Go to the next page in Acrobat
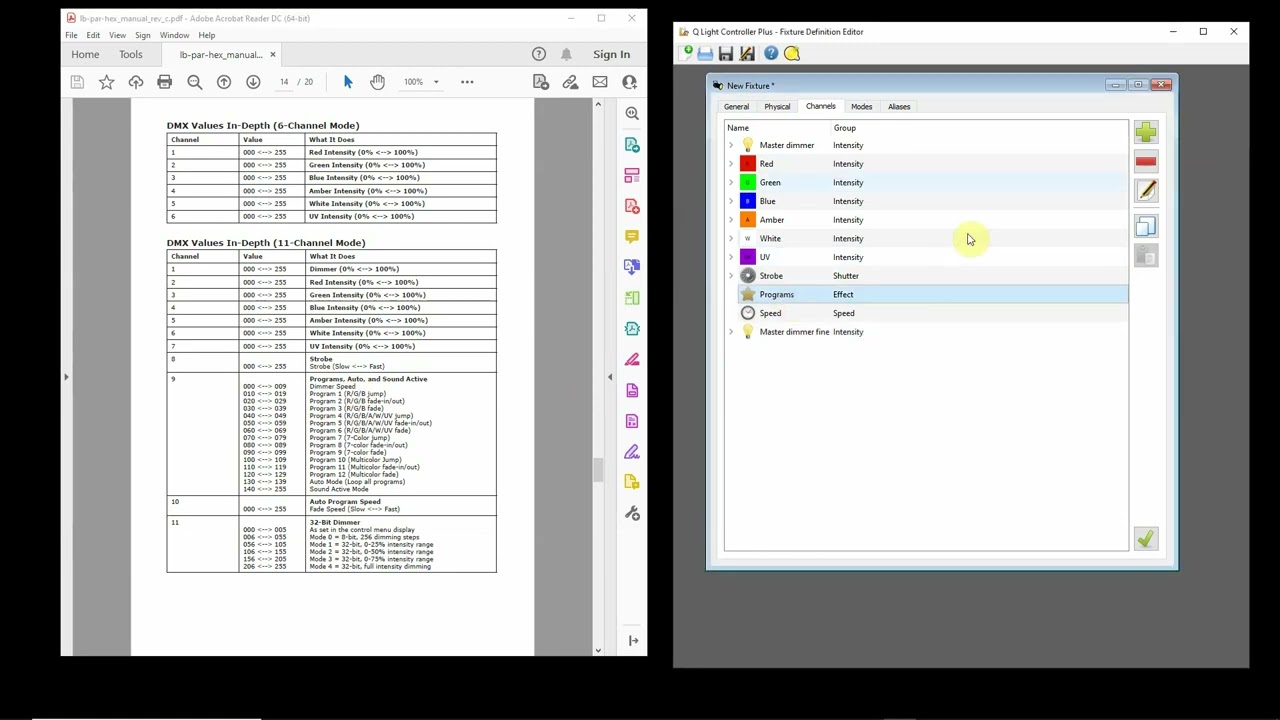The width and height of the screenshot is (1280, 720). pyautogui.click(x=253, y=82)
